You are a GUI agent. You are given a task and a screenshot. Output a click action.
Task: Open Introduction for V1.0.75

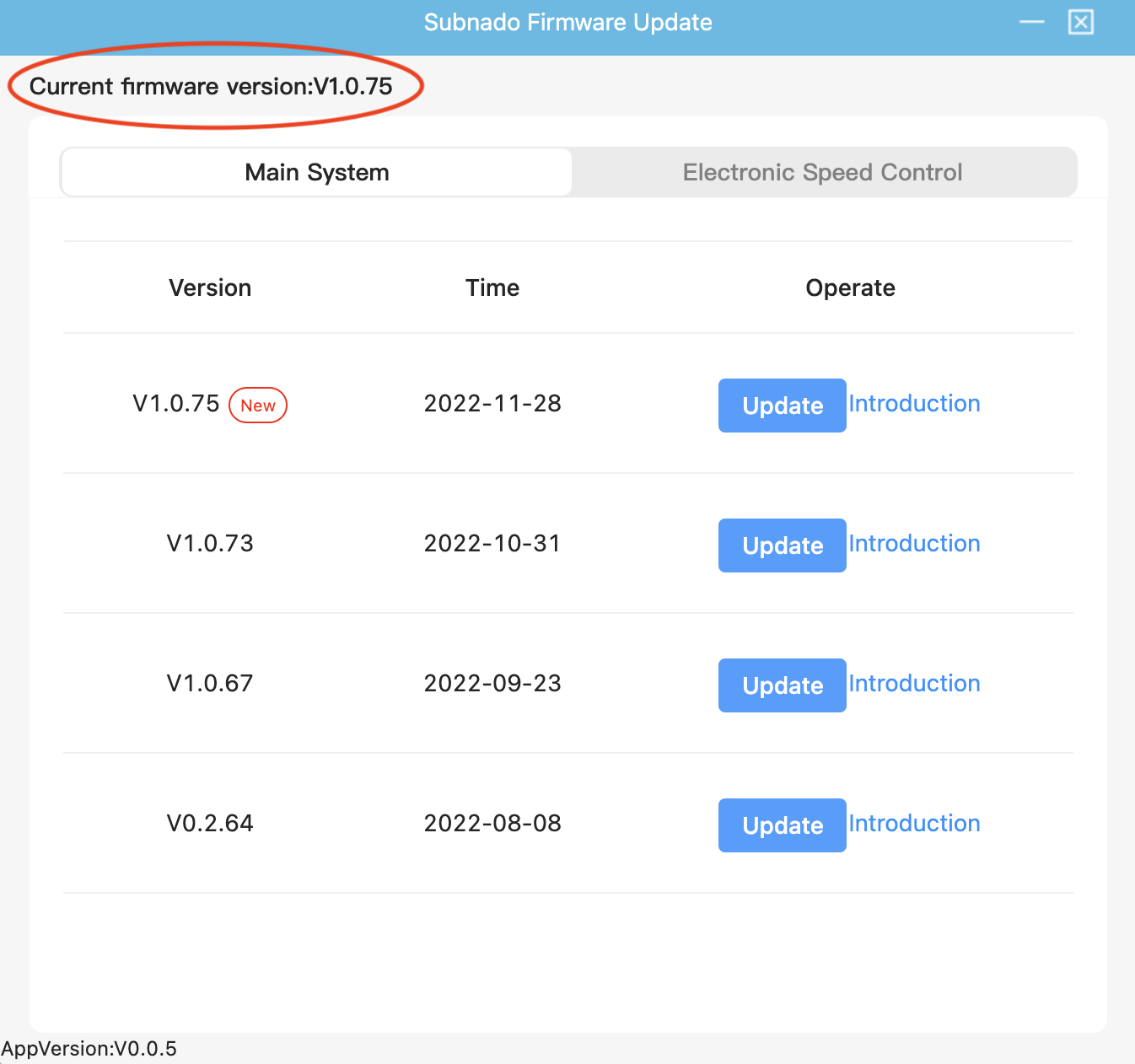pyautogui.click(x=914, y=404)
